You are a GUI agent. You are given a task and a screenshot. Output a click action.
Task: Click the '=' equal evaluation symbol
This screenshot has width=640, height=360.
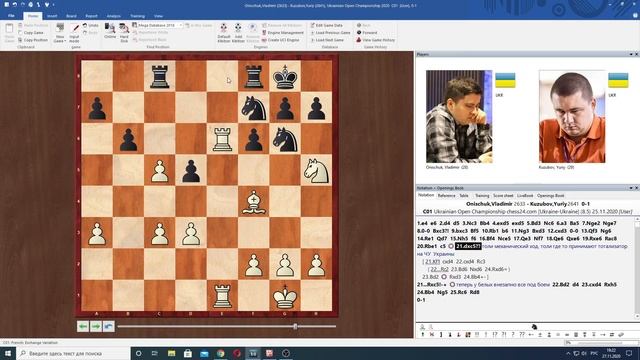pos(558,335)
